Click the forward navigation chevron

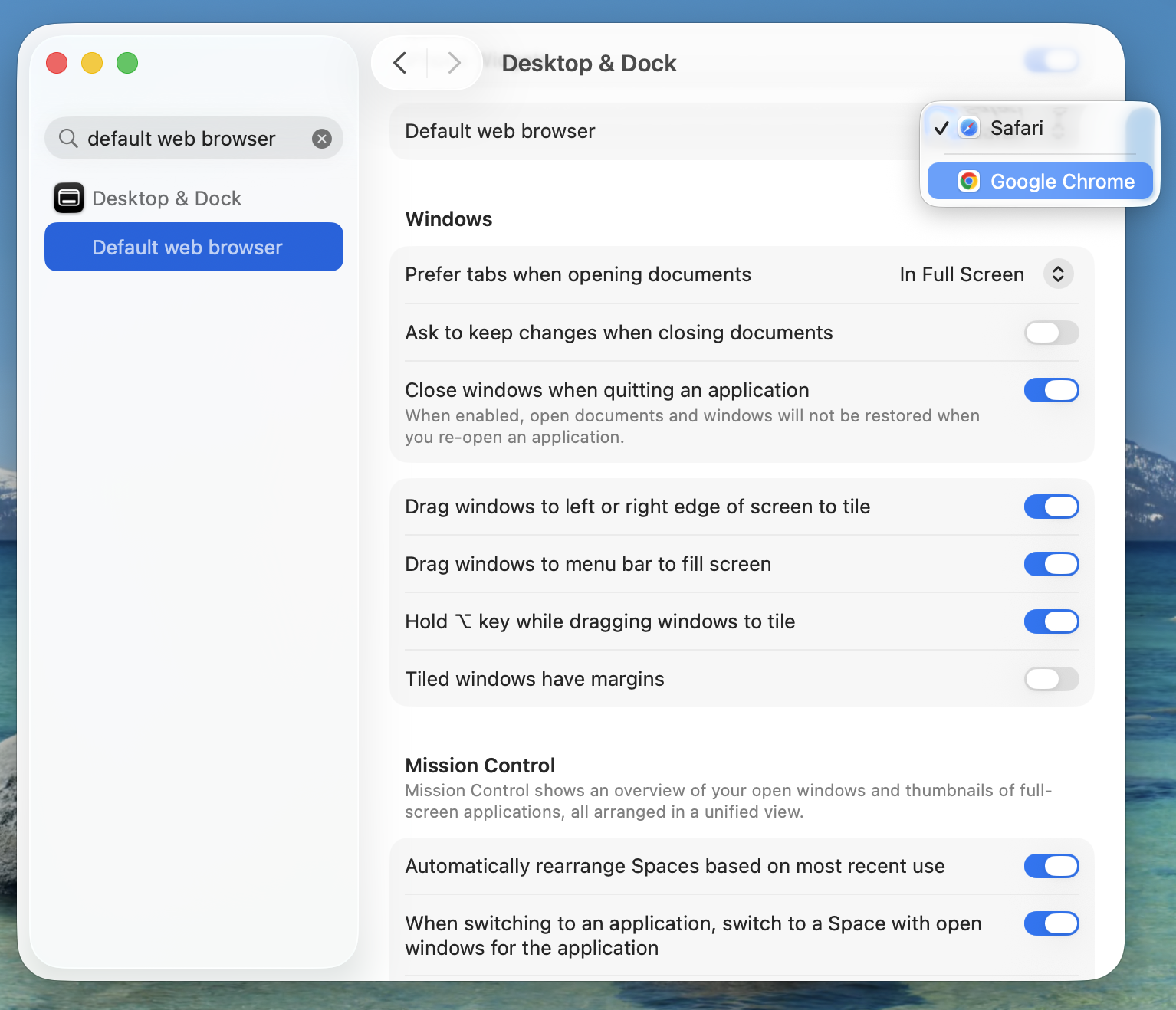[454, 63]
